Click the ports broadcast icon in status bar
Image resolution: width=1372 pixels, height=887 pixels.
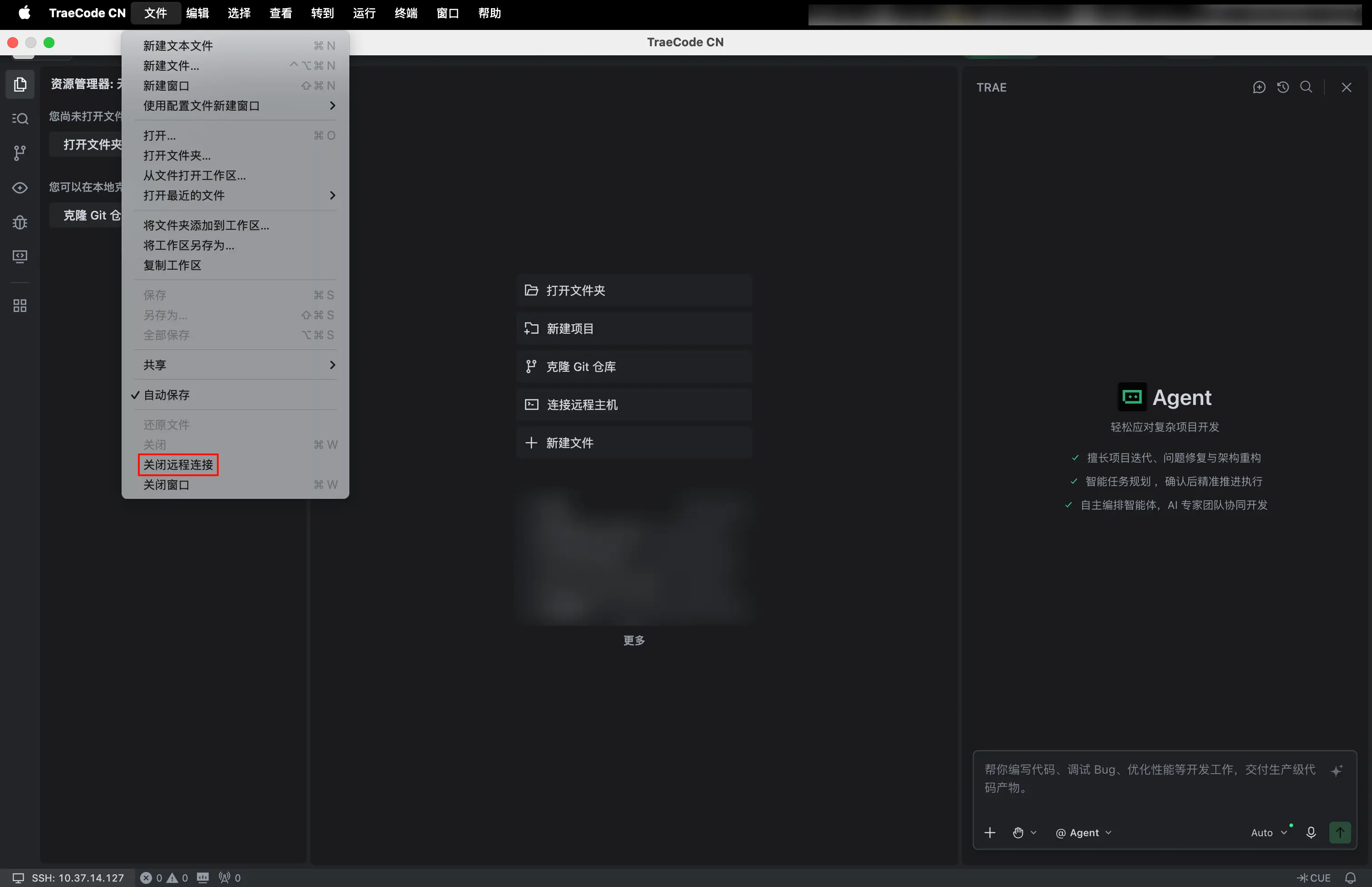(x=229, y=878)
